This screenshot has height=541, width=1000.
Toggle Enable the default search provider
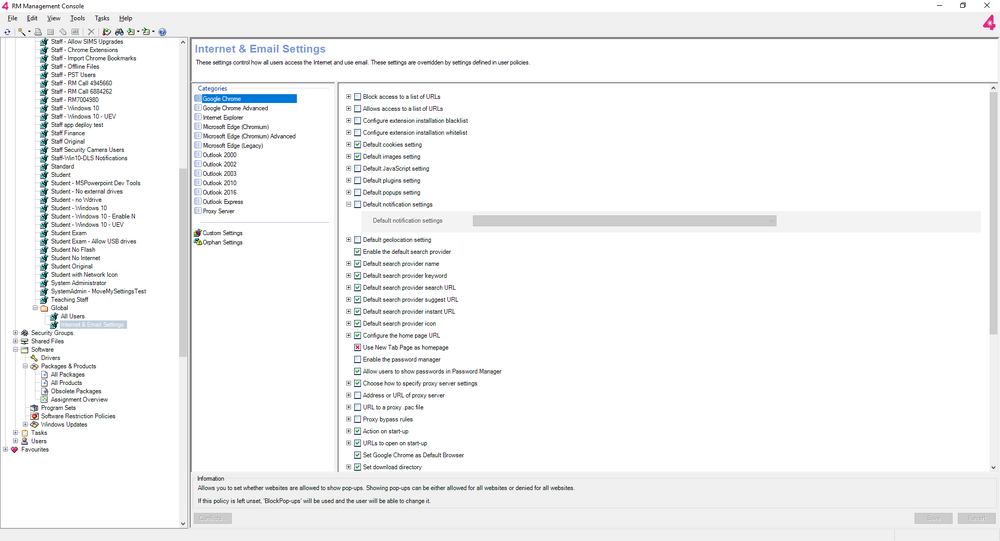(x=357, y=252)
